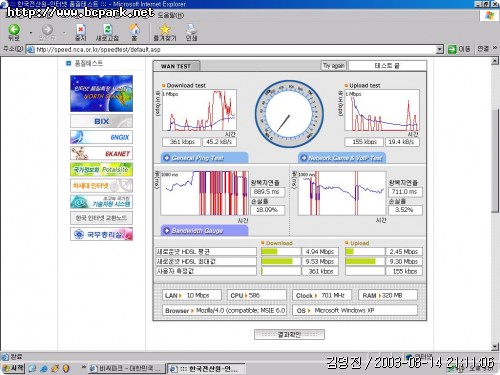500x375 pixels.
Task: Click the vertical scrollbar down arrow
Action: tap(495, 347)
